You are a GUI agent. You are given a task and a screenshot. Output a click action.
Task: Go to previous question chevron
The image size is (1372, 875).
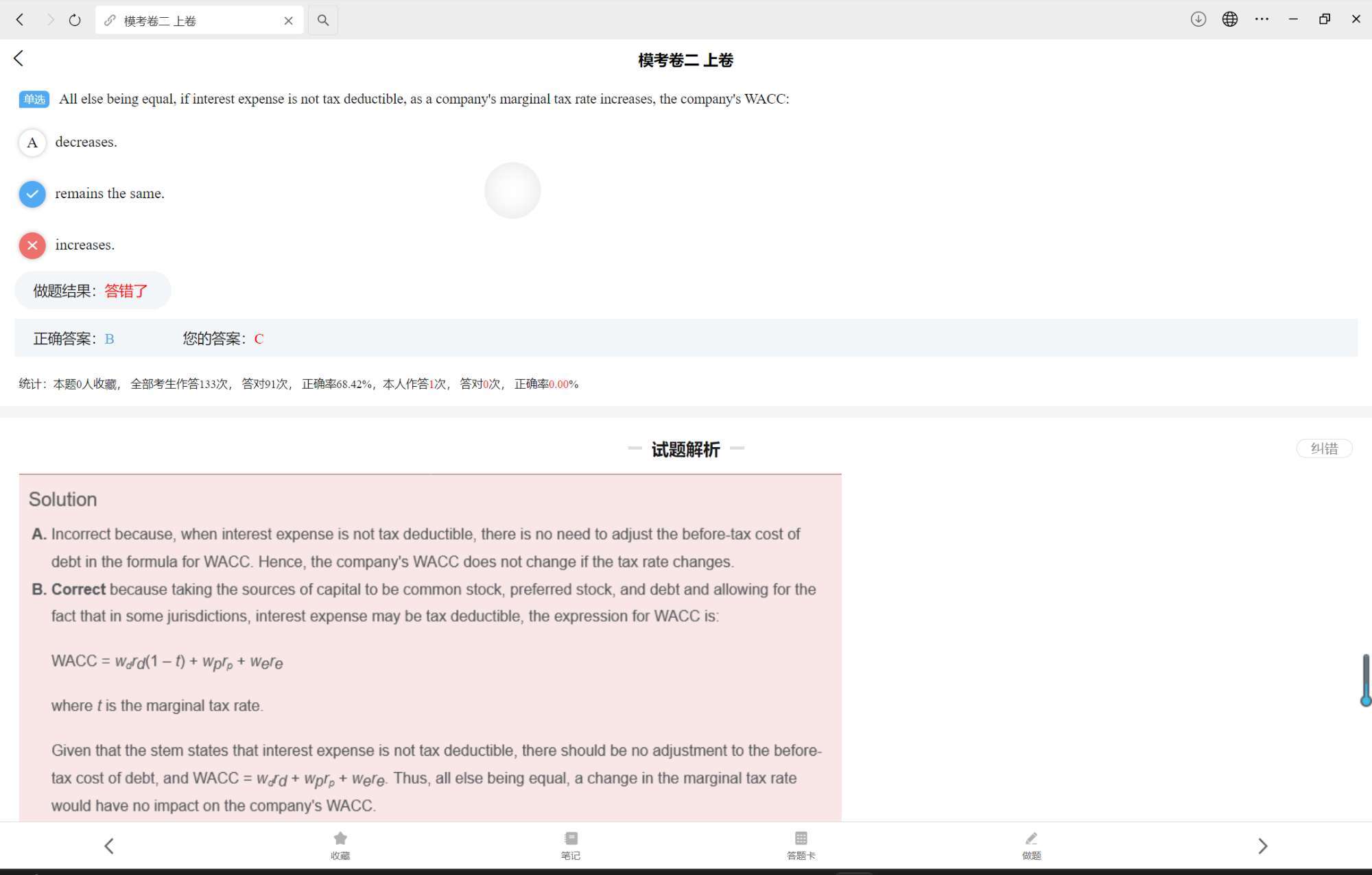[x=109, y=846]
